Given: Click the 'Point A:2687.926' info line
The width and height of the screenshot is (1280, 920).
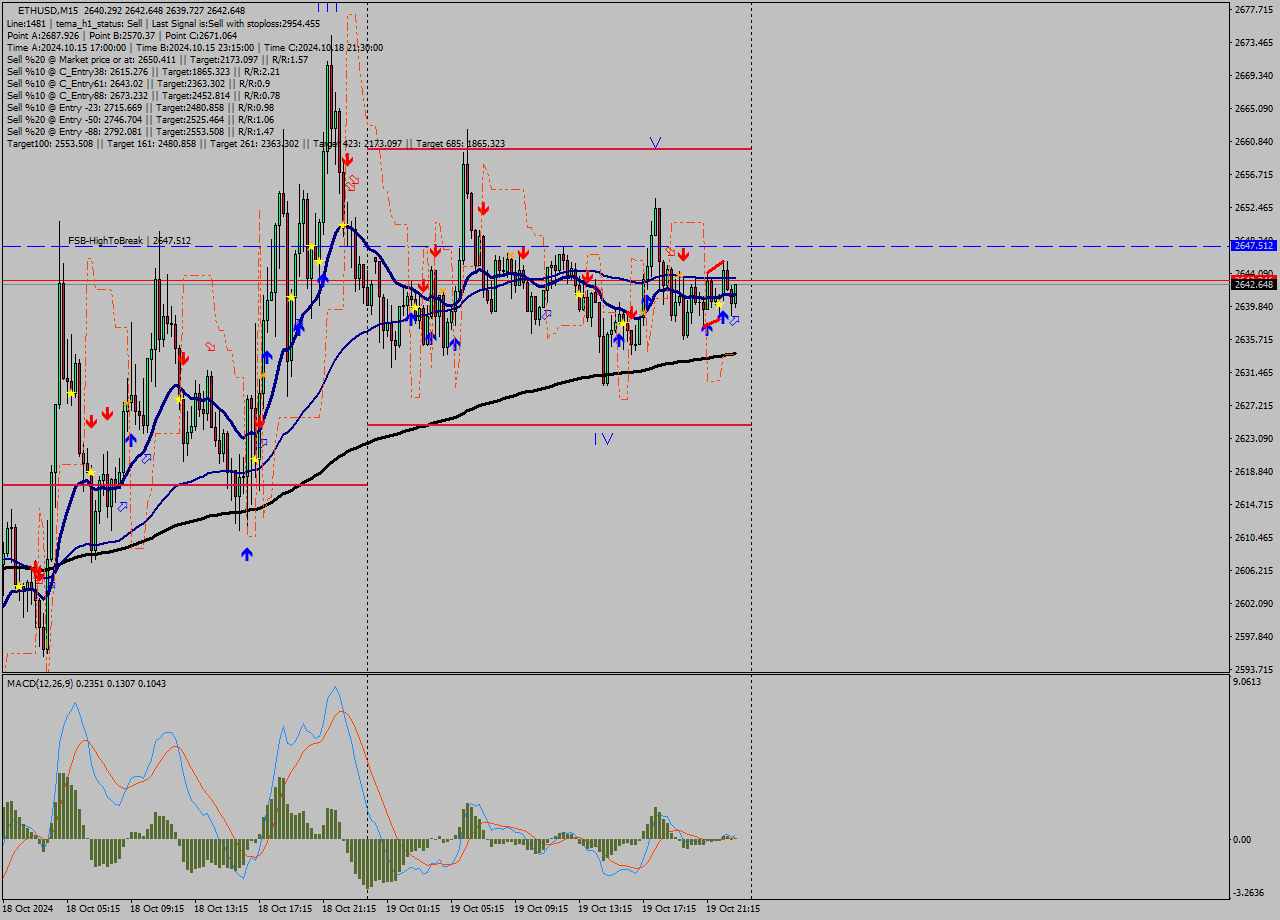Looking at the screenshot, I should click(x=122, y=35).
